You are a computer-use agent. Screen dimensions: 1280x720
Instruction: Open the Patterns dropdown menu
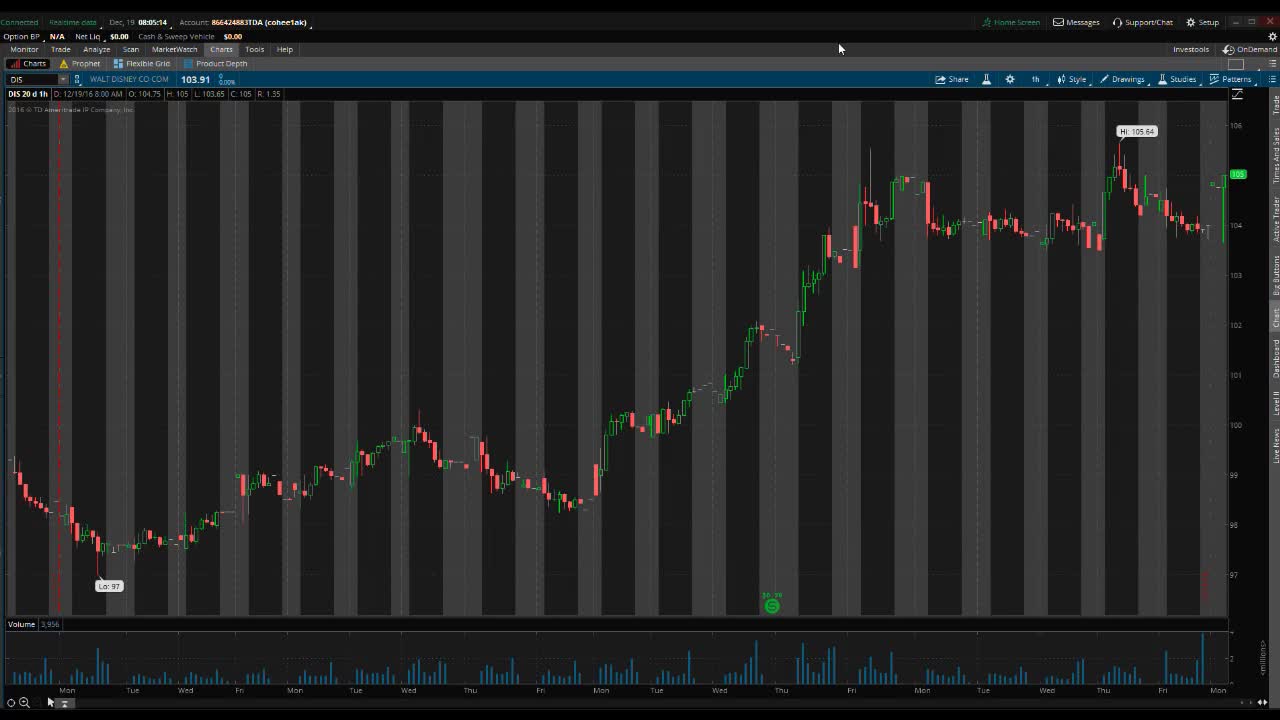click(x=1231, y=79)
